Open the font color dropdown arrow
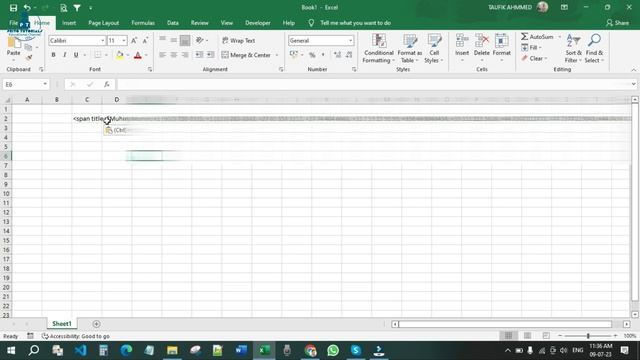Viewport: 640px width, 360px height. pyautogui.click(x=146, y=55)
